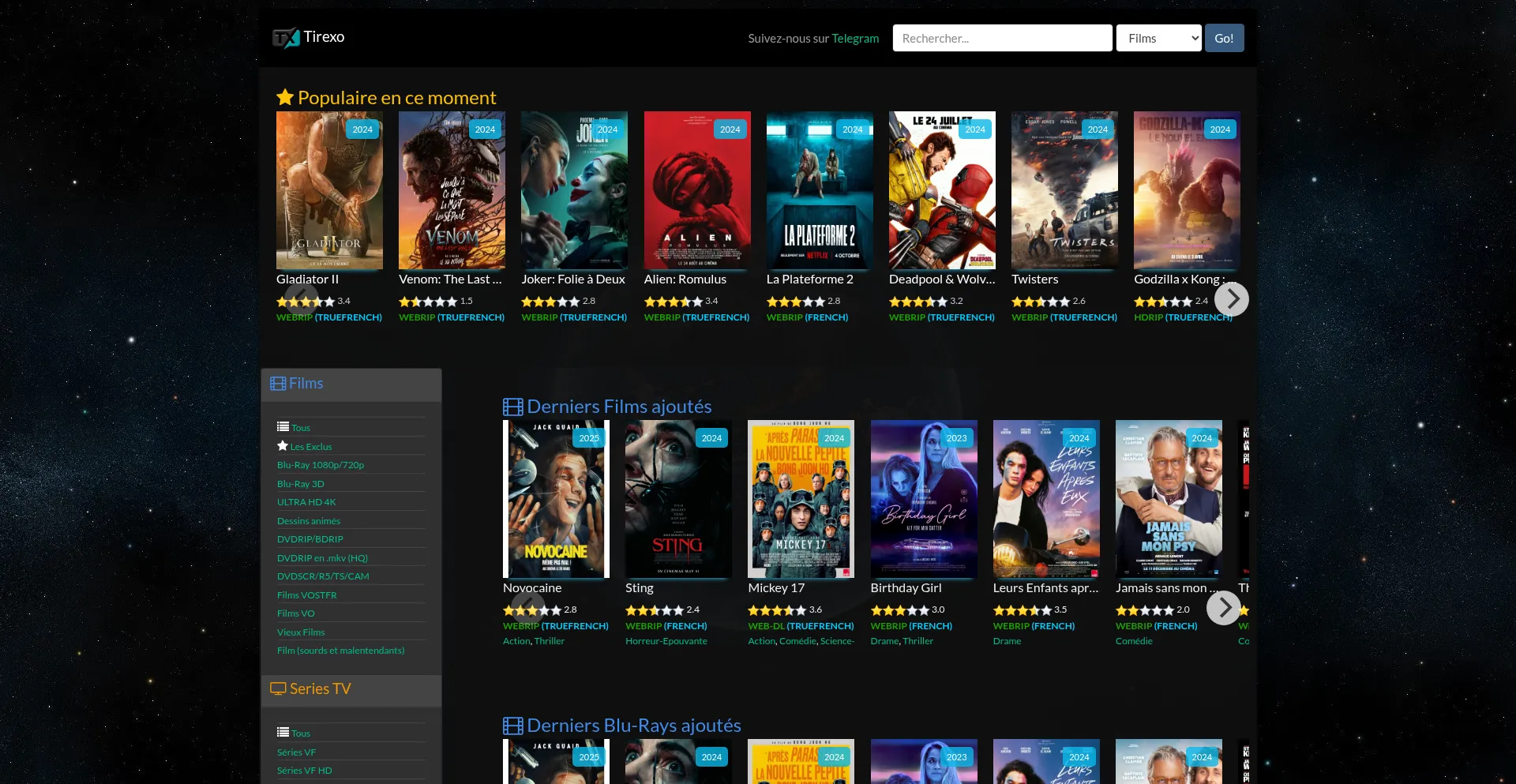
Task: Select Blu-Ray 1080p/720p category
Action: pos(321,465)
